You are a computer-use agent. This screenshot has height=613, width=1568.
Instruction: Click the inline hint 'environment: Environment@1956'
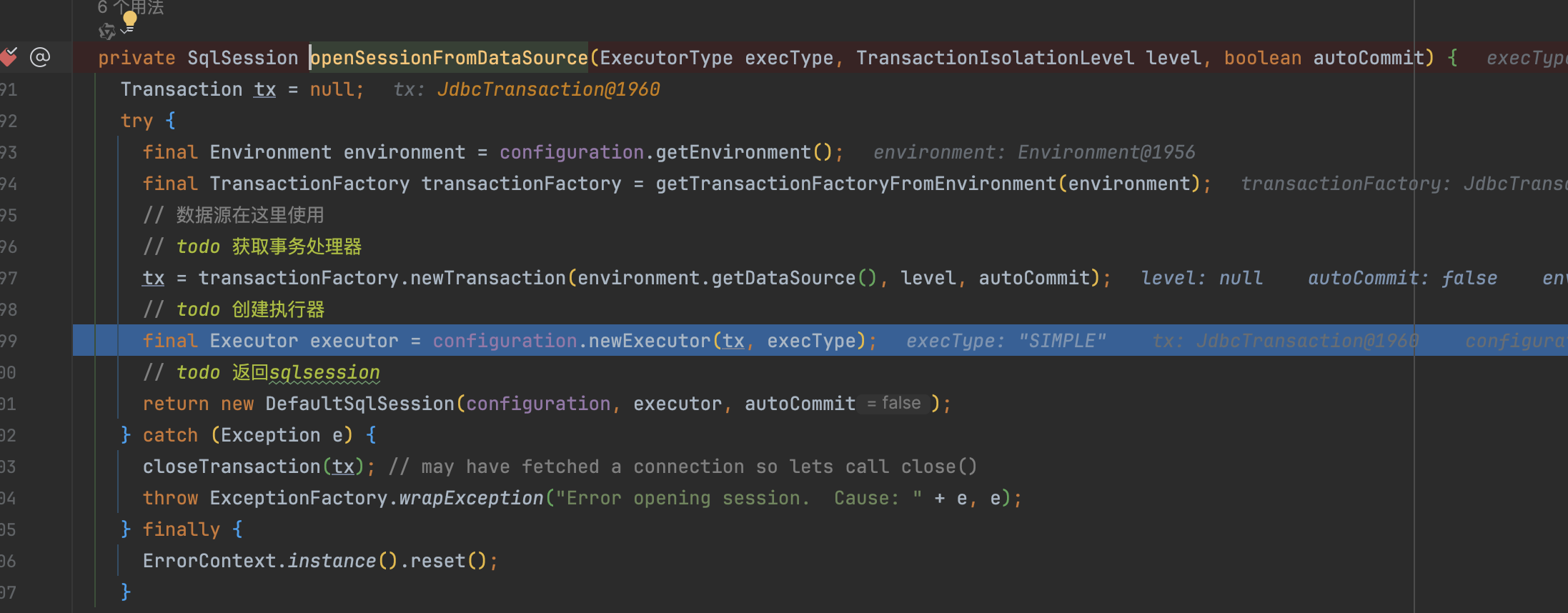pyautogui.click(x=1034, y=152)
